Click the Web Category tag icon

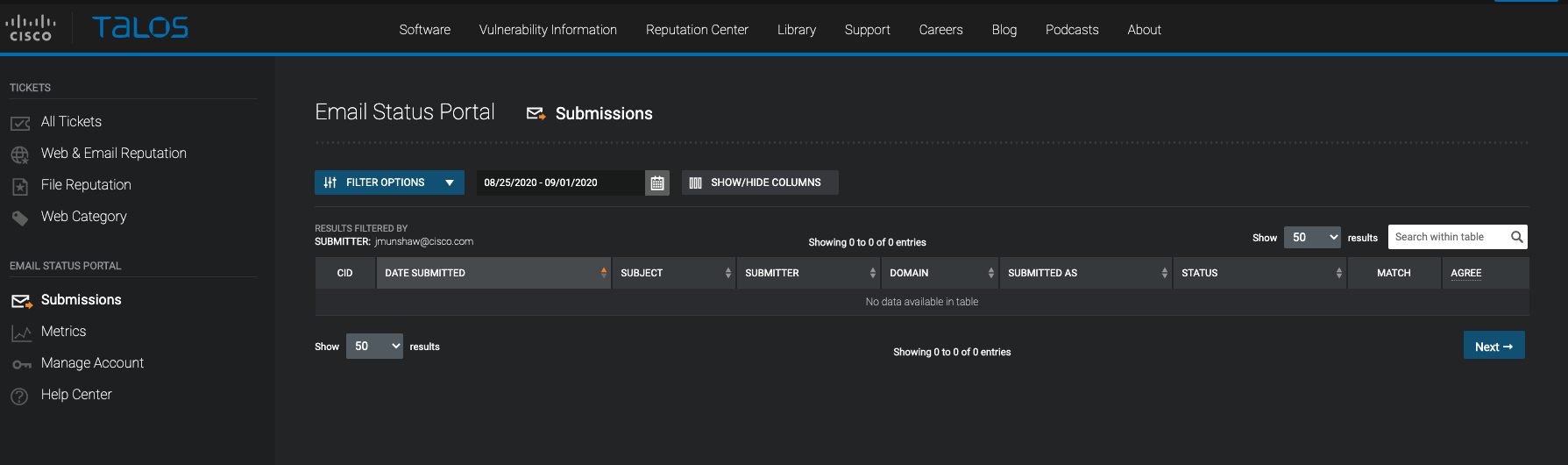(x=20, y=218)
